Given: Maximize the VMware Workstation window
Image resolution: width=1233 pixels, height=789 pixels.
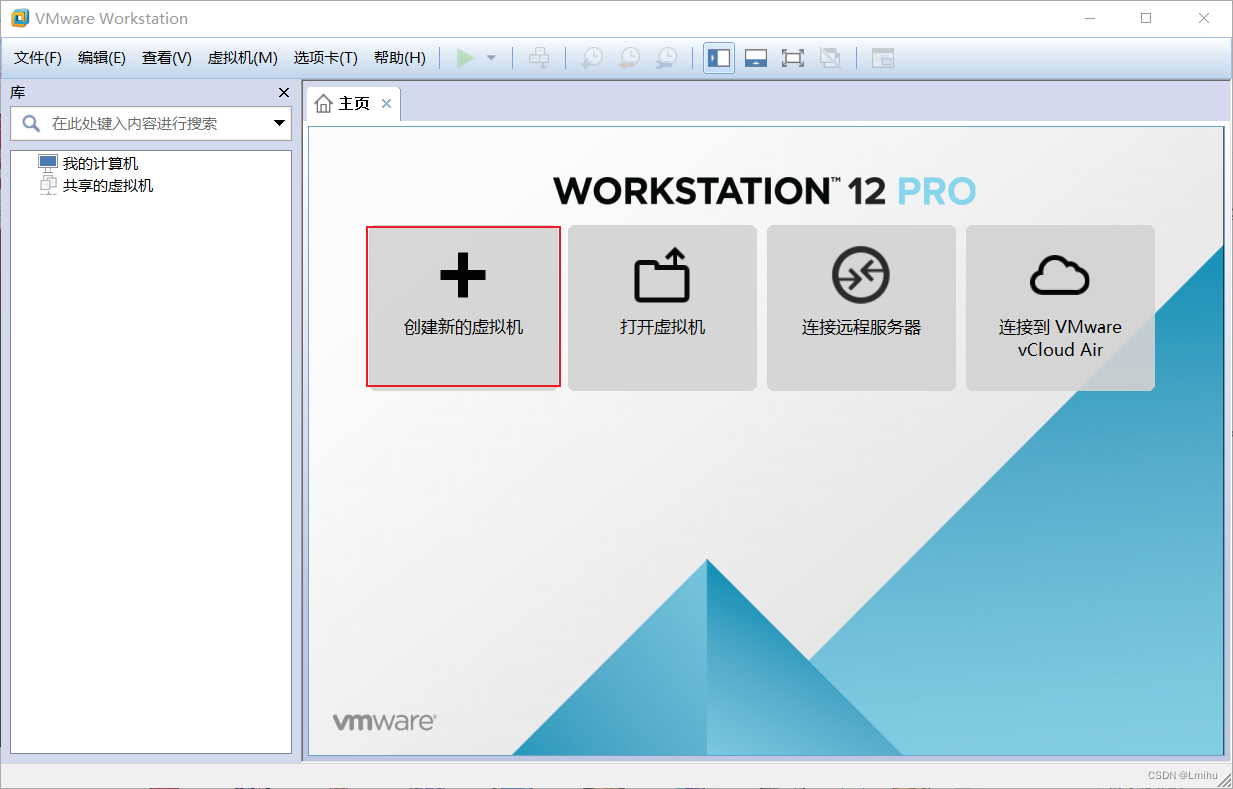Looking at the screenshot, I should [x=1146, y=18].
